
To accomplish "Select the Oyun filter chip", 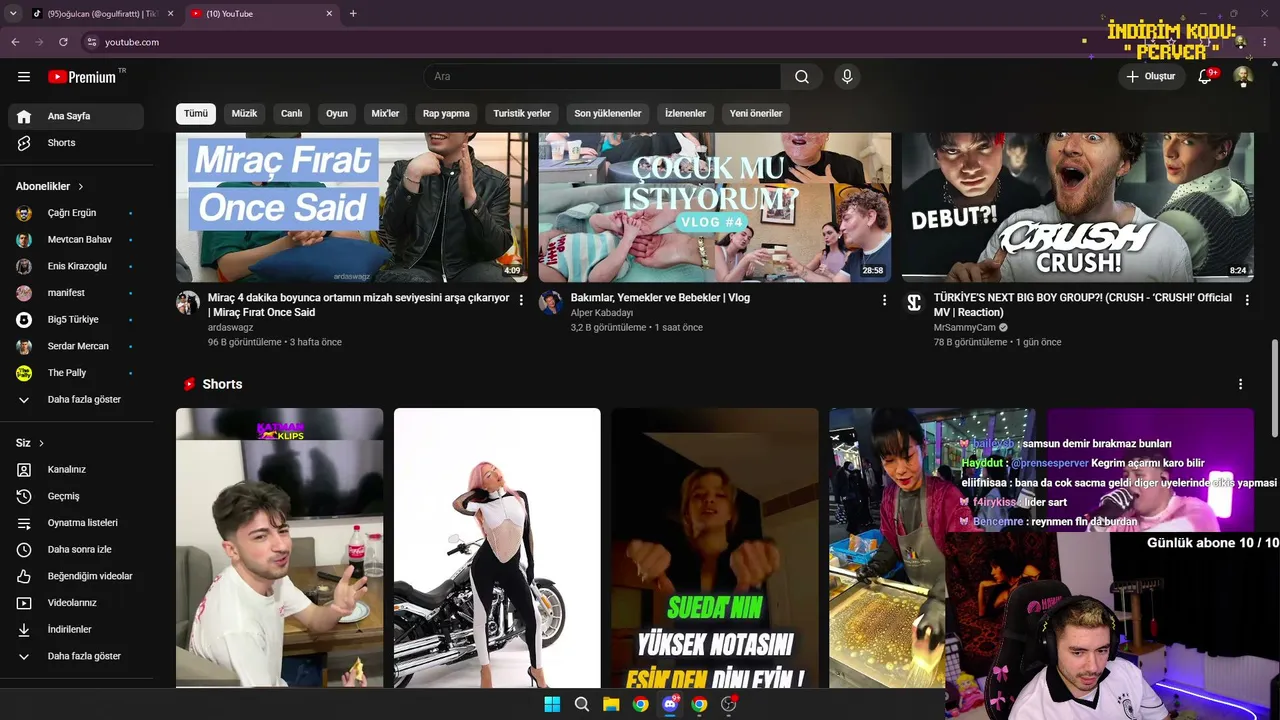I will click(x=337, y=113).
